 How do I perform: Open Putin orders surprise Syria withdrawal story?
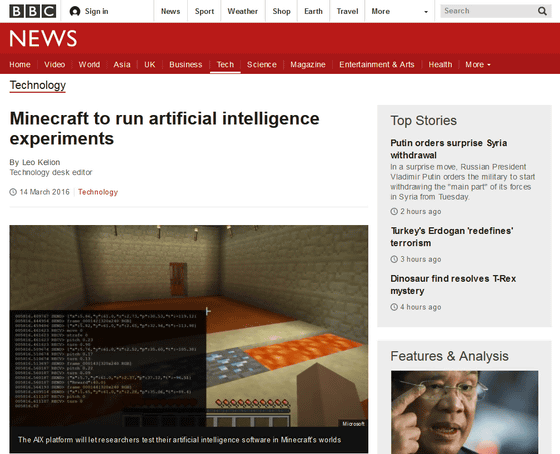(x=449, y=149)
